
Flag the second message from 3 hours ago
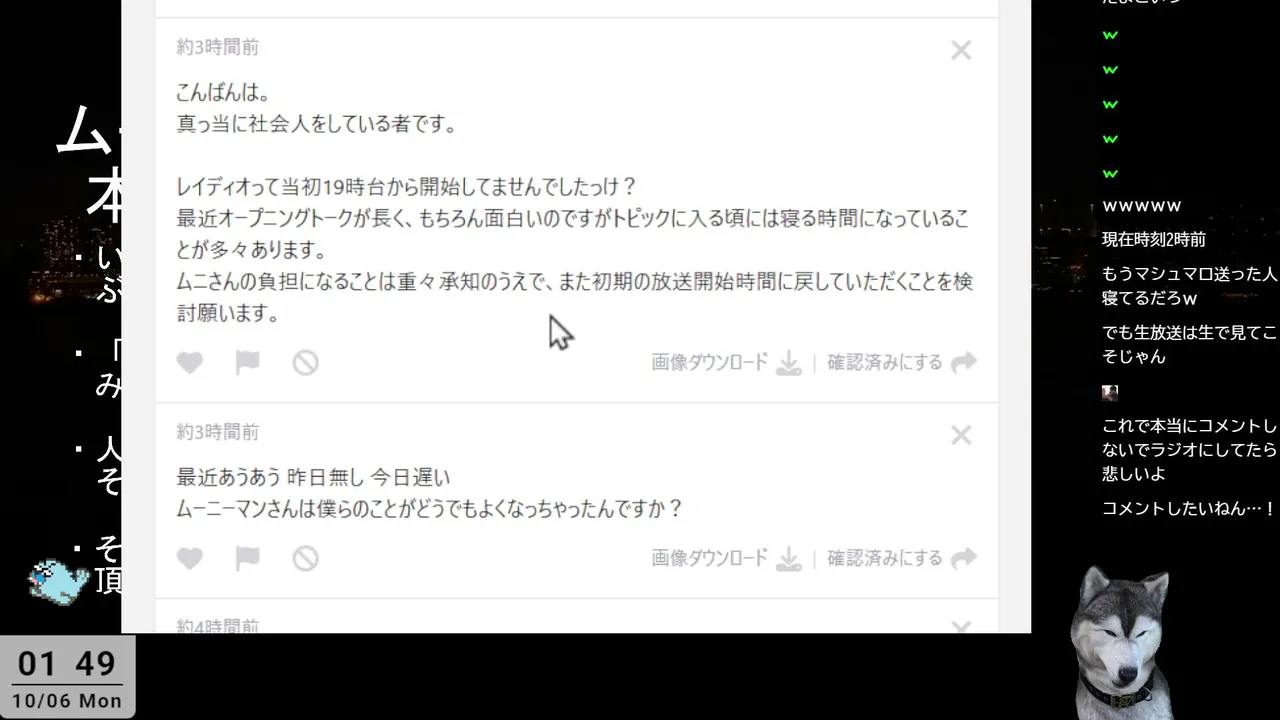tap(247, 558)
